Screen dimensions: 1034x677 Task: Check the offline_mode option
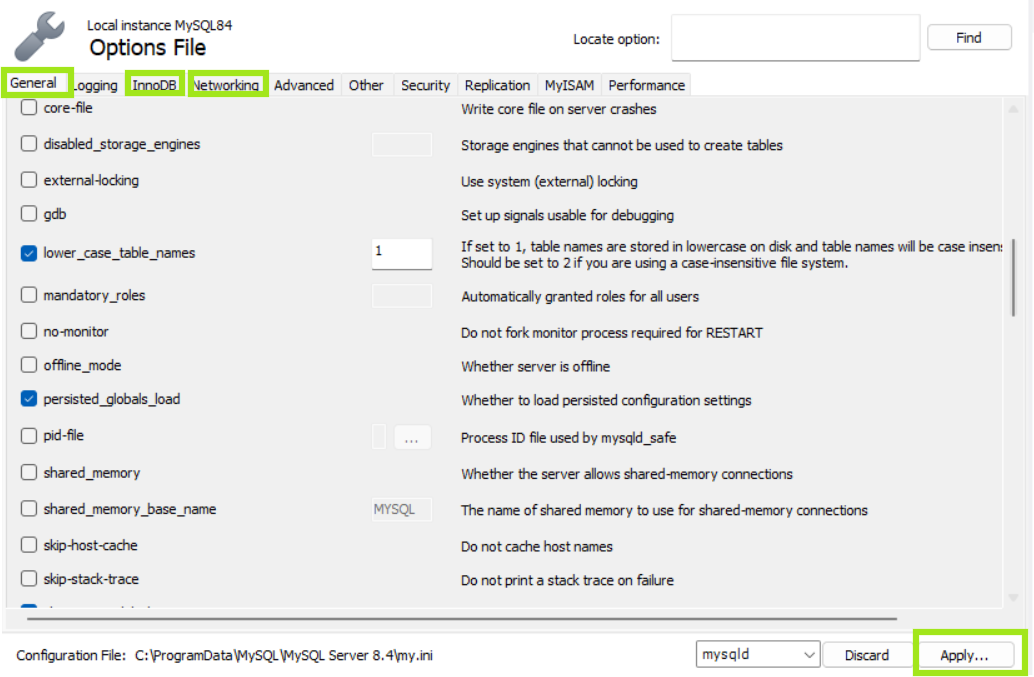[29, 366]
